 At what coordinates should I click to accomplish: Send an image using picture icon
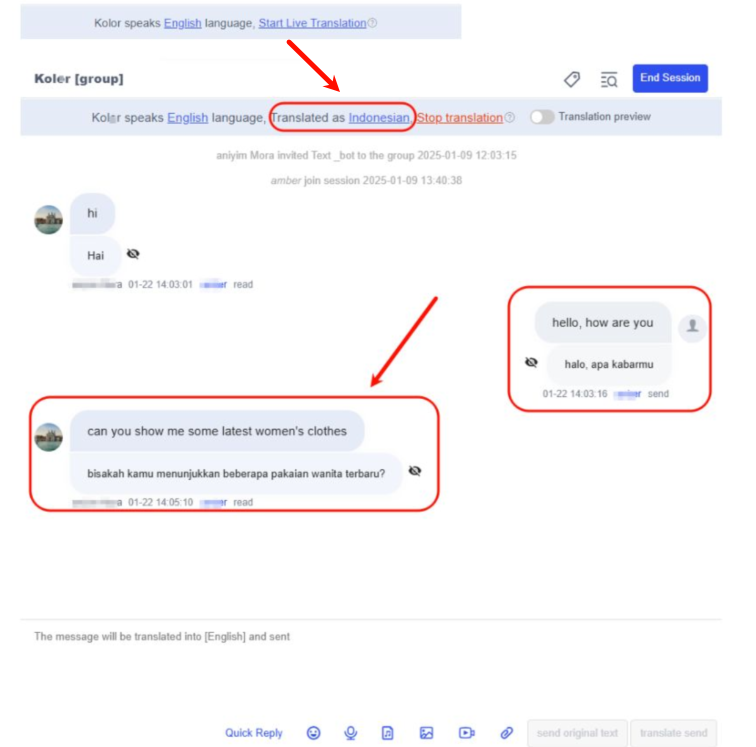click(x=426, y=733)
